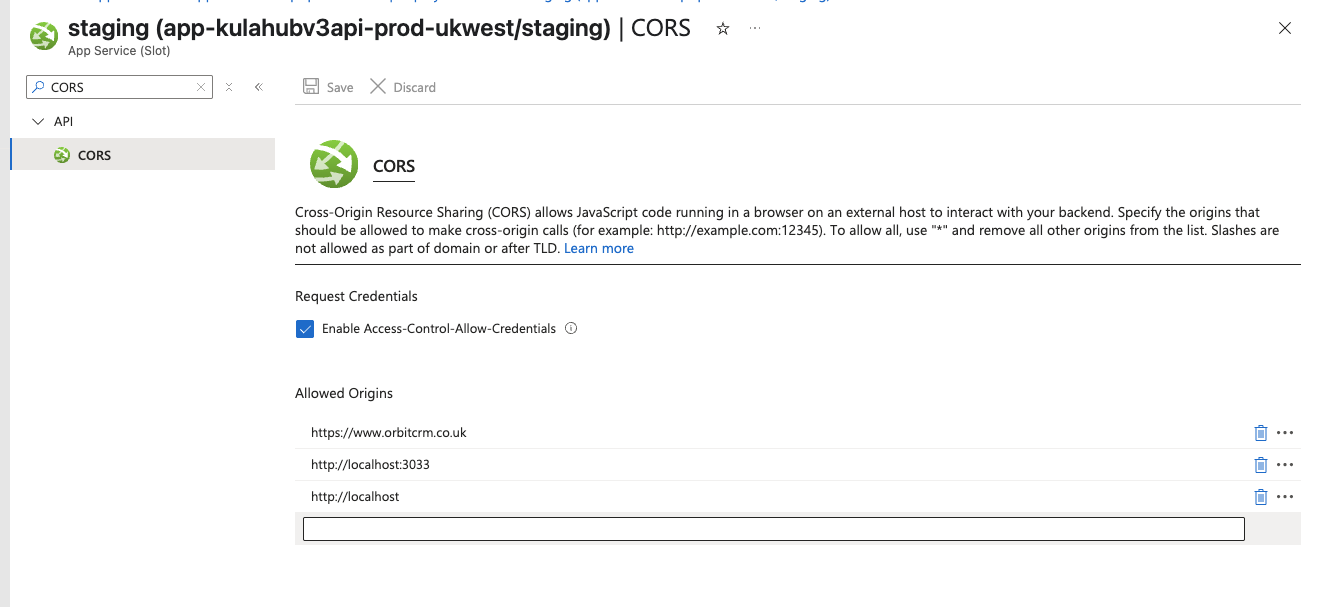
Task: Click the CORS heading beside the green icon
Action: click(393, 166)
